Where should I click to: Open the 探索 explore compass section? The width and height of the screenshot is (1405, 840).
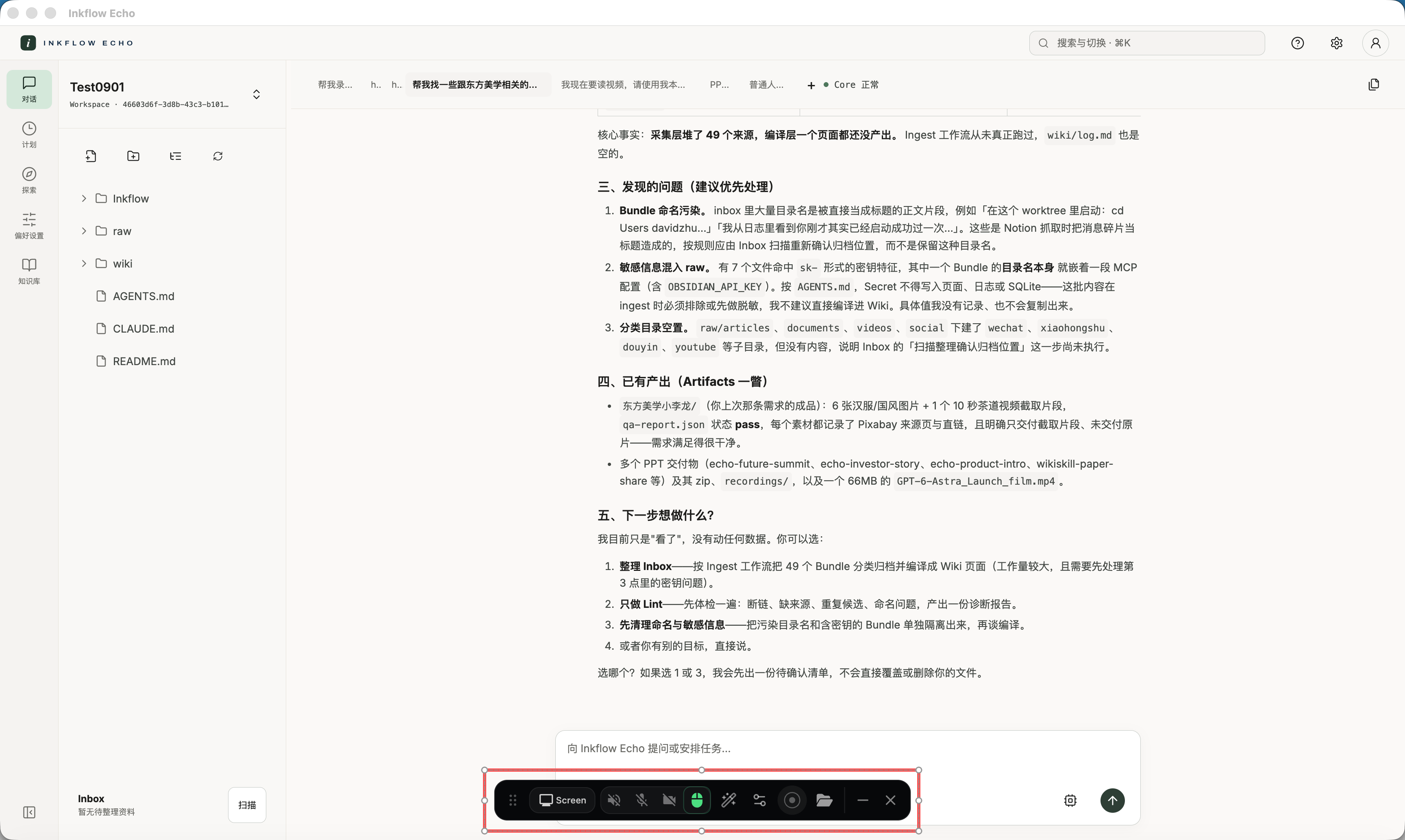pos(29,180)
